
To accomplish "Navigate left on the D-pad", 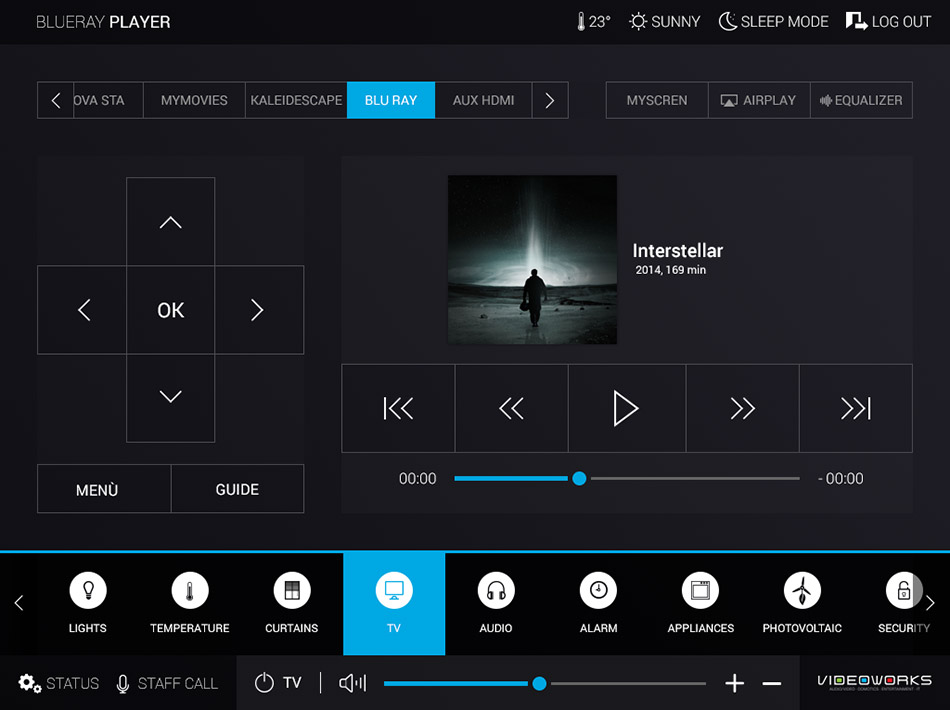I will click(x=82, y=310).
